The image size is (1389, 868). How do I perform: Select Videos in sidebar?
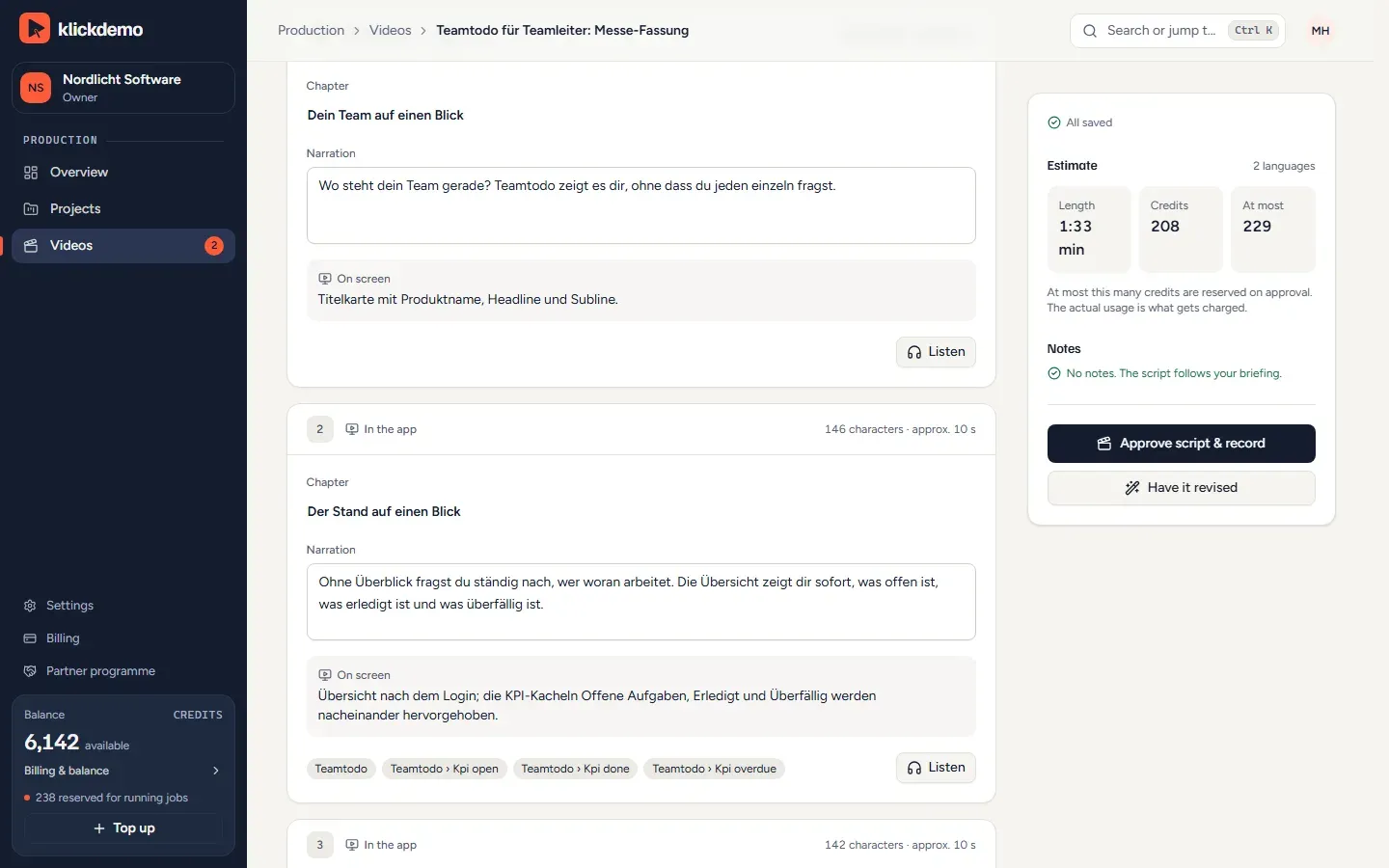123,245
